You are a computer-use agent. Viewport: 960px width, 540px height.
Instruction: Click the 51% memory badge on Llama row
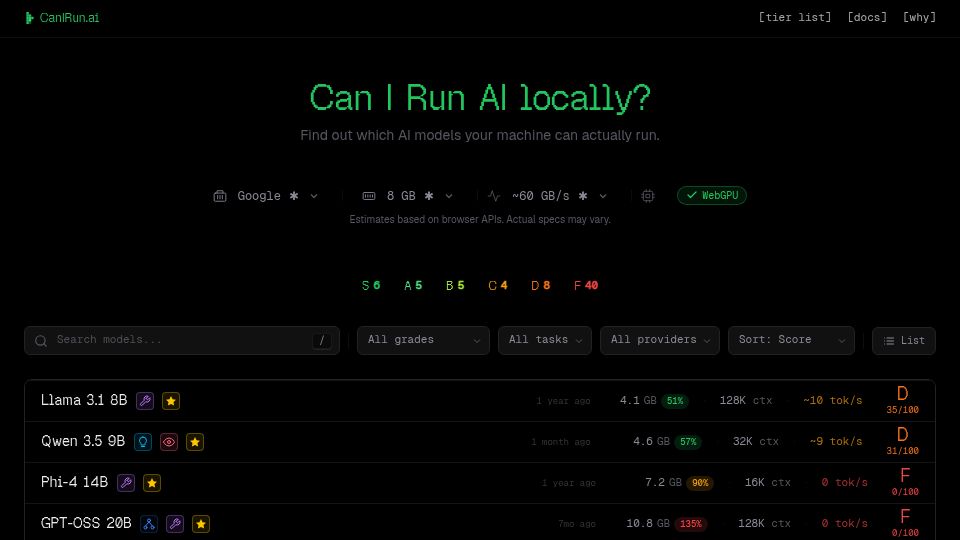(675, 401)
